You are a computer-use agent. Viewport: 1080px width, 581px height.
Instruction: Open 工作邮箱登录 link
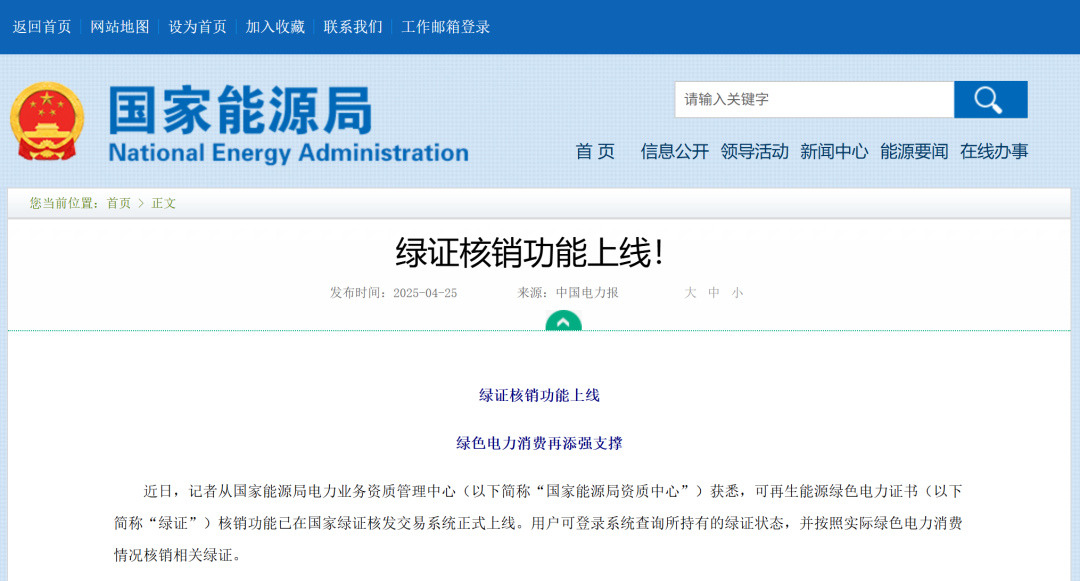[x=446, y=27]
